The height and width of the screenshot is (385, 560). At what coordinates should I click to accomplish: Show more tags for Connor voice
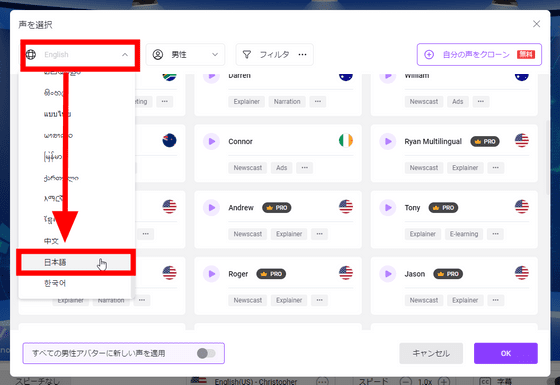[304, 168]
